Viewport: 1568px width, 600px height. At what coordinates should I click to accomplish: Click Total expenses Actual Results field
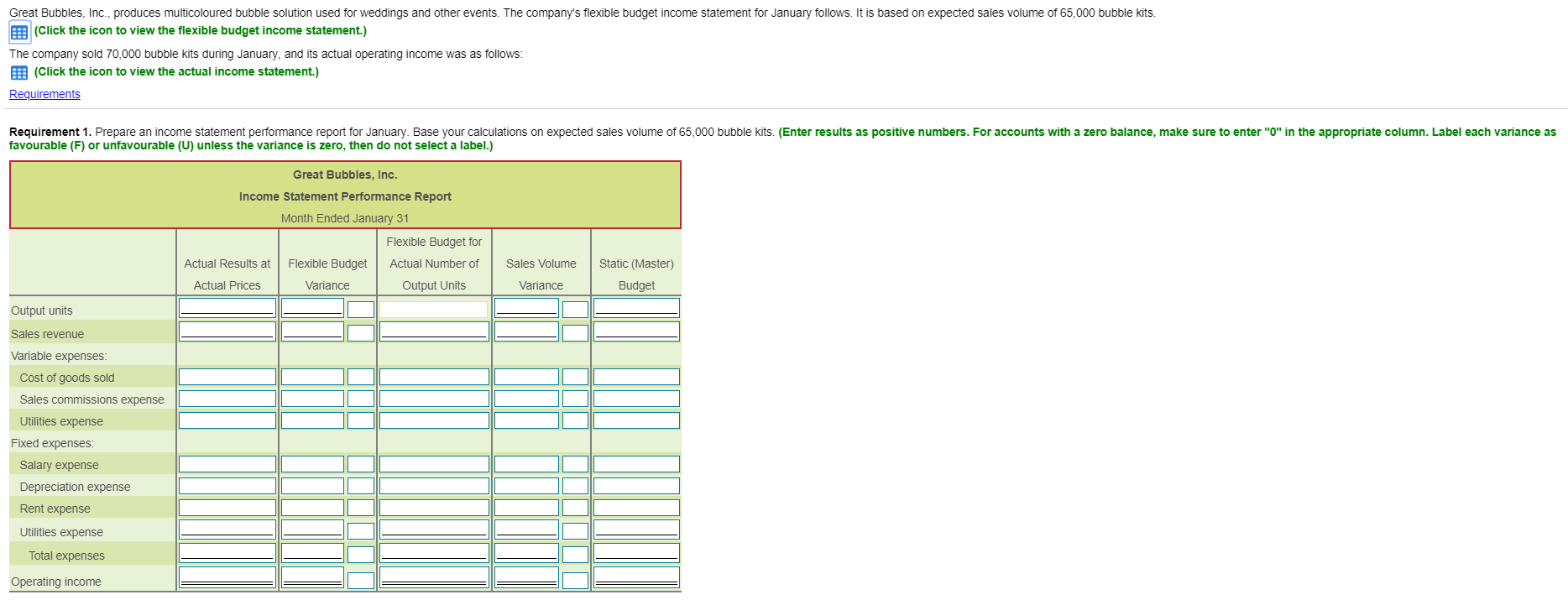pos(227,553)
